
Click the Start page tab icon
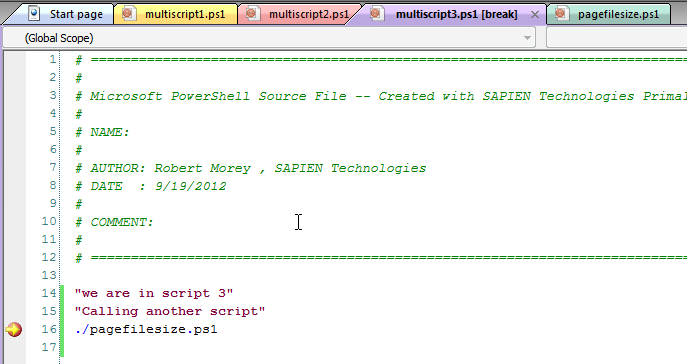[34, 13]
